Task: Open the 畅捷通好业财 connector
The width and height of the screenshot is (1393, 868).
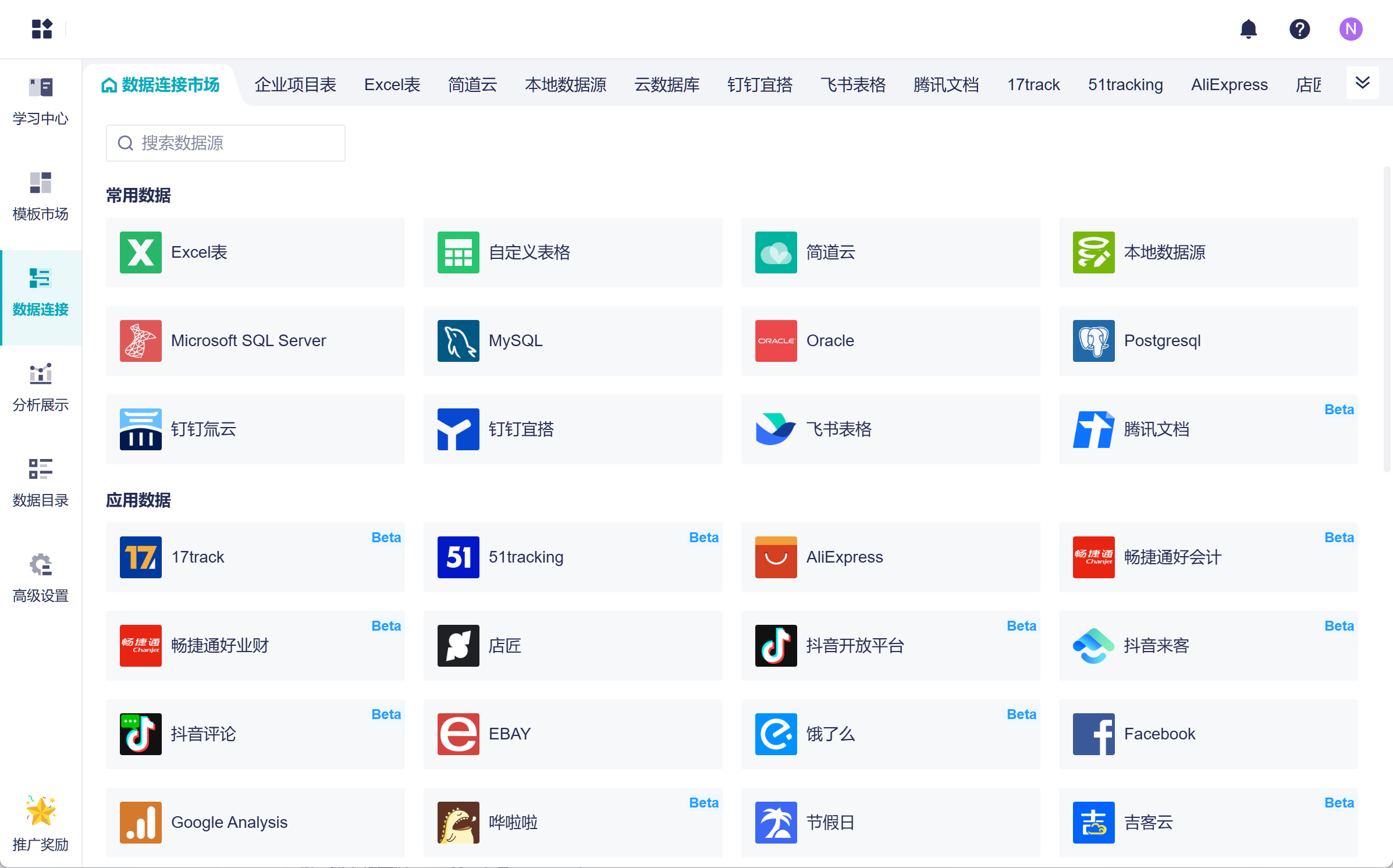Action: tap(255, 646)
